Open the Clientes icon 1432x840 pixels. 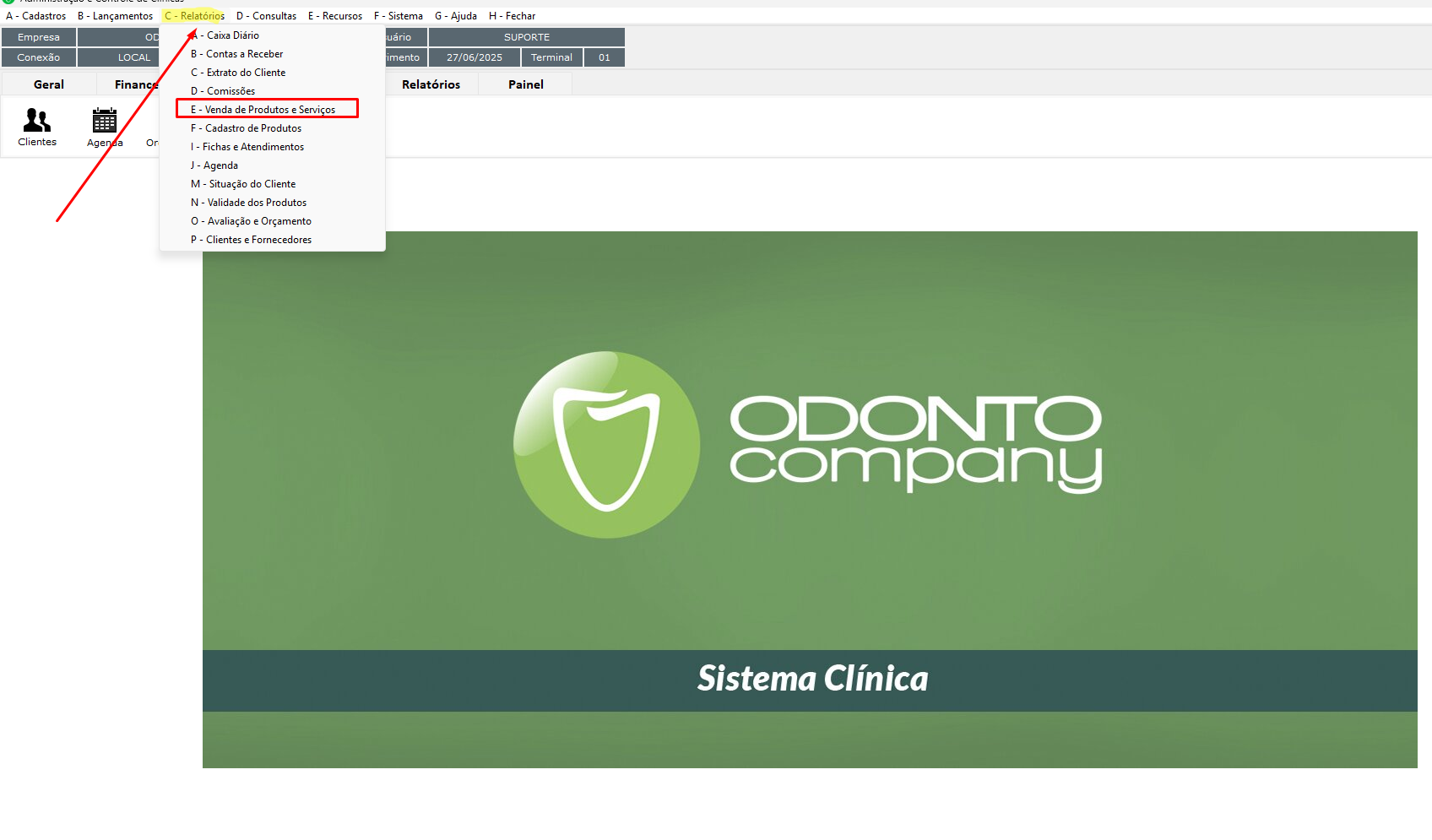click(37, 127)
